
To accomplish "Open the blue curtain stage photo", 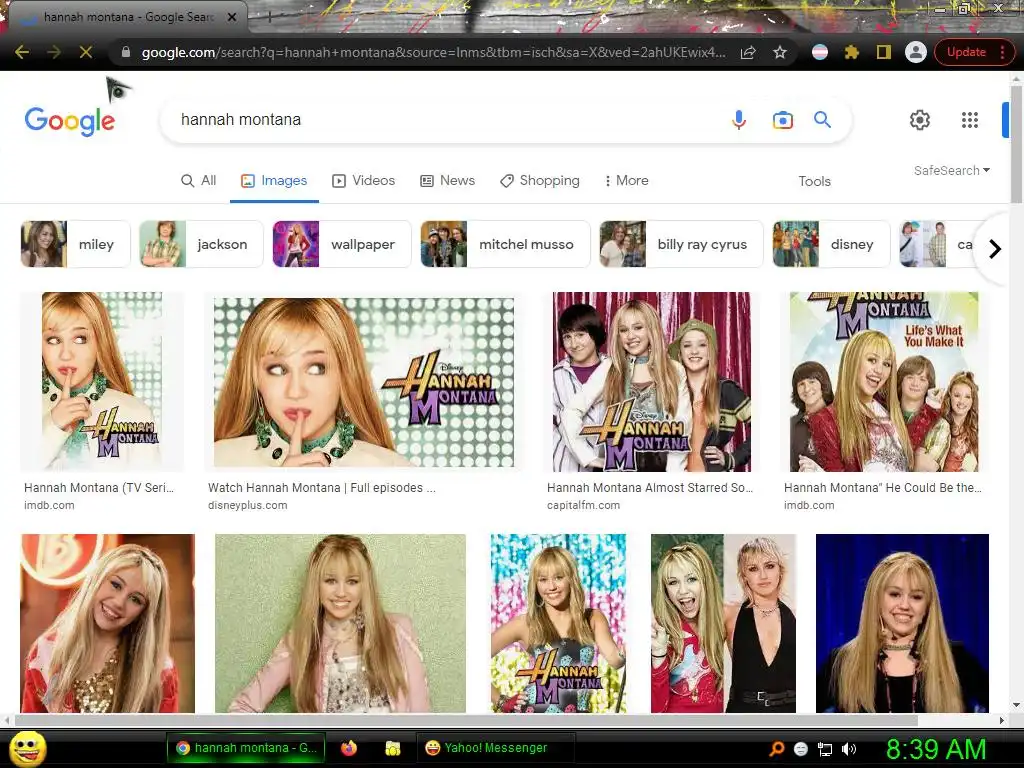I will coord(902,623).
